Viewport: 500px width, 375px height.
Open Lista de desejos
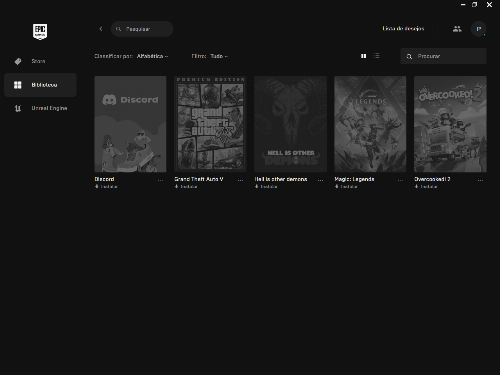(403, 29)
